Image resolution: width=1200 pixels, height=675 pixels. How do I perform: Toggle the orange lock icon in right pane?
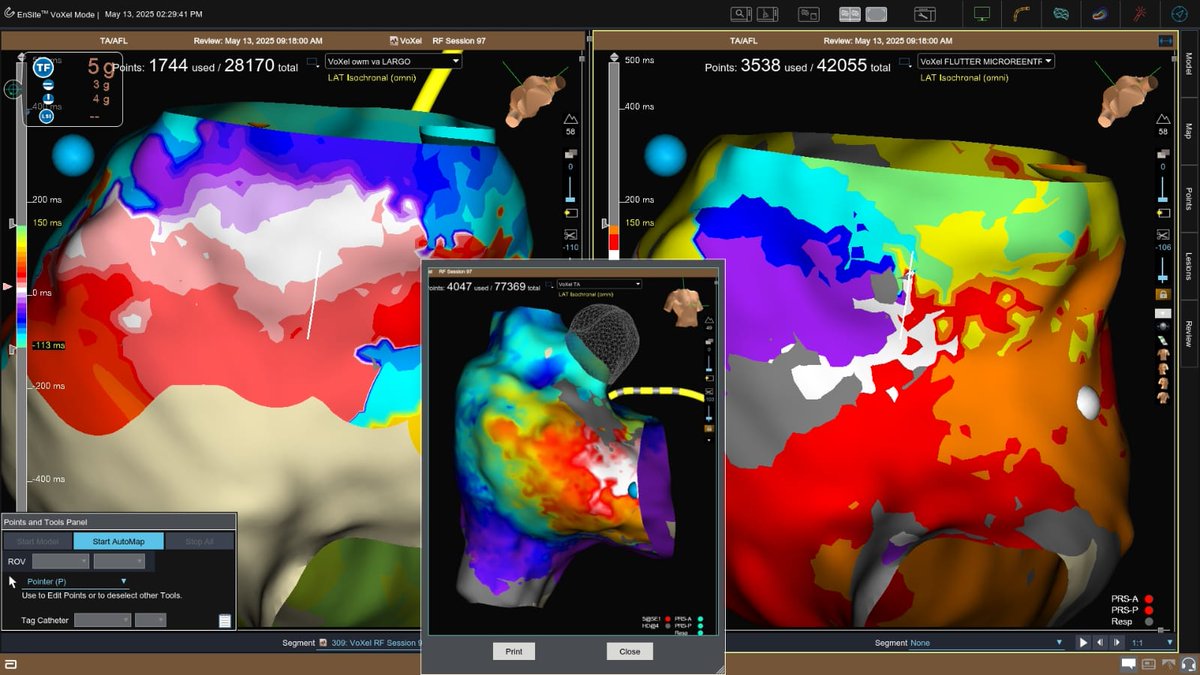tap(1163, 294)
